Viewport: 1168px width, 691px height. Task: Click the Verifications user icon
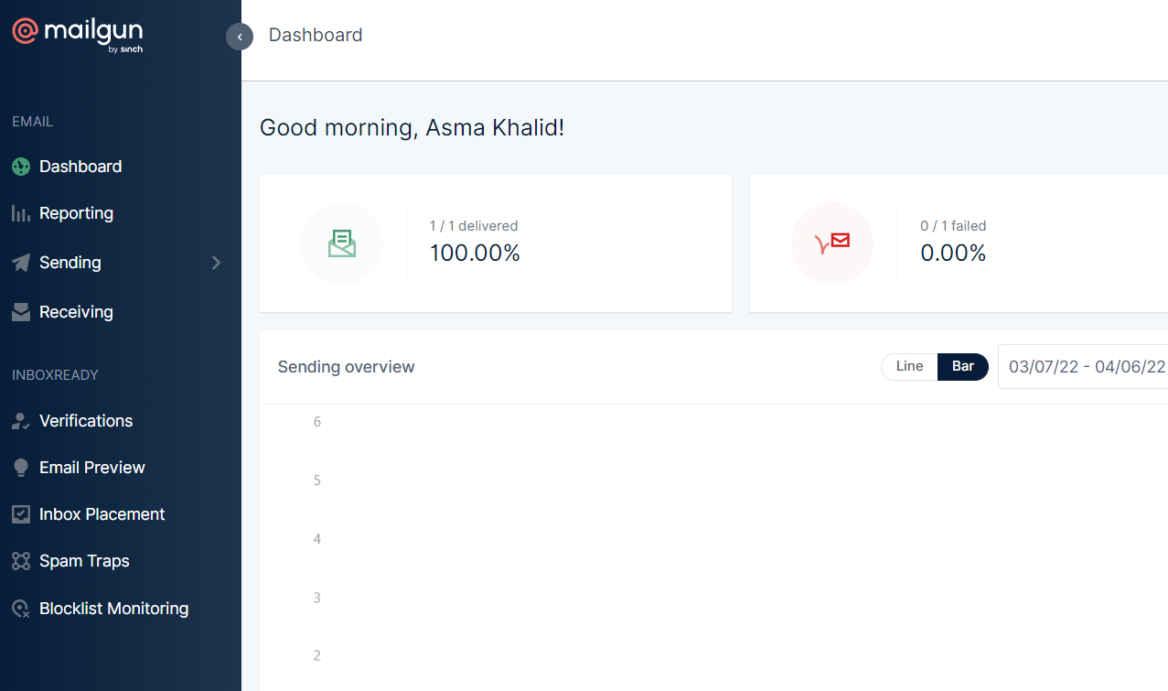point(21,422)
